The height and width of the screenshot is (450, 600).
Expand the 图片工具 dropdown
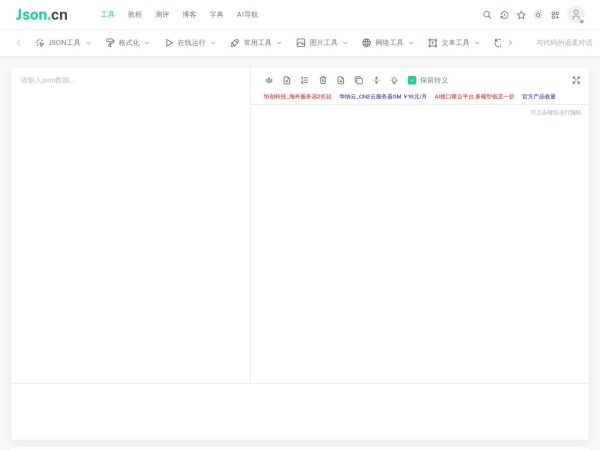pos(322,42)
